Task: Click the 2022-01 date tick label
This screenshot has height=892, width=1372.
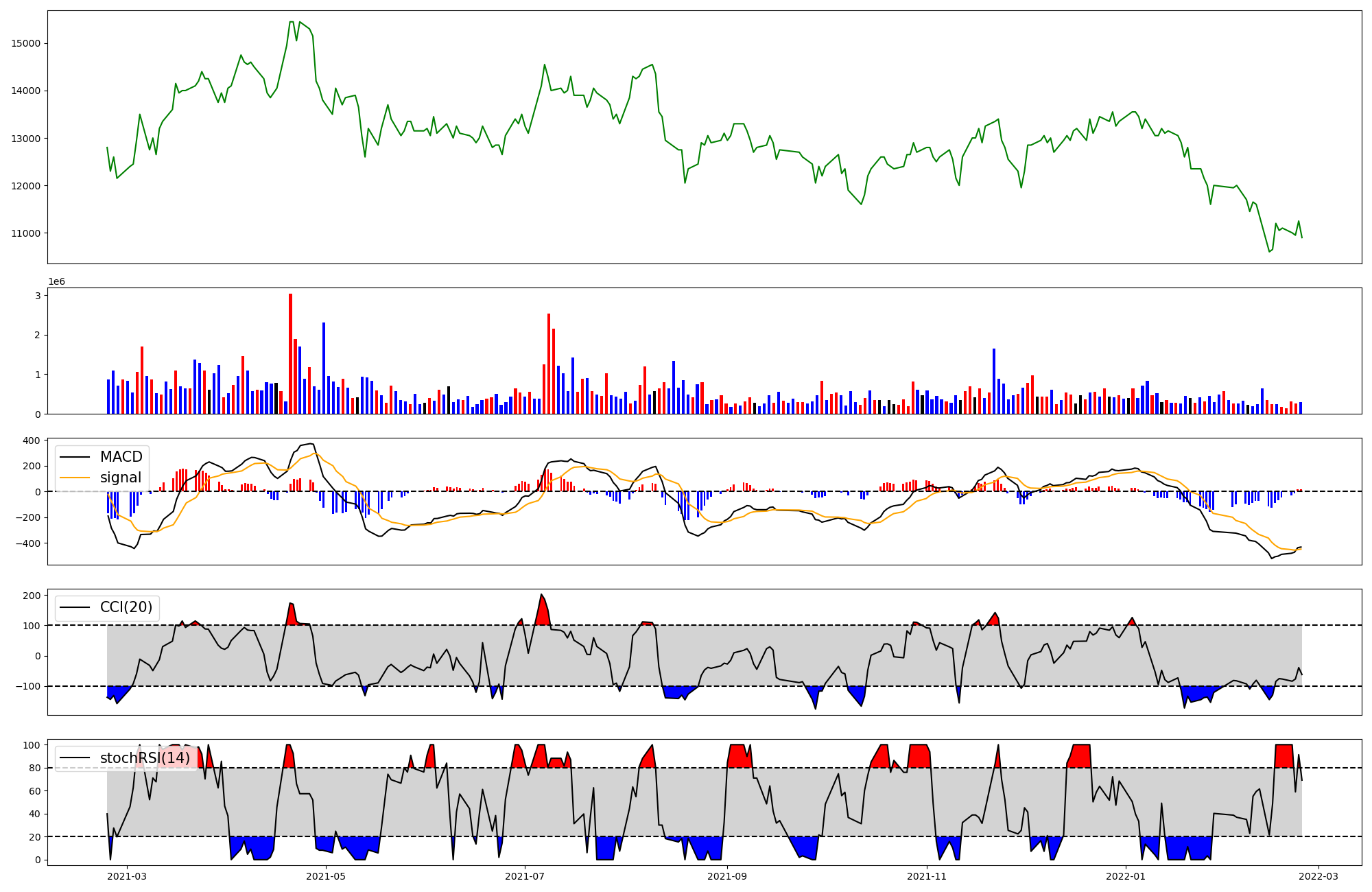Action: click(1126, 876)
